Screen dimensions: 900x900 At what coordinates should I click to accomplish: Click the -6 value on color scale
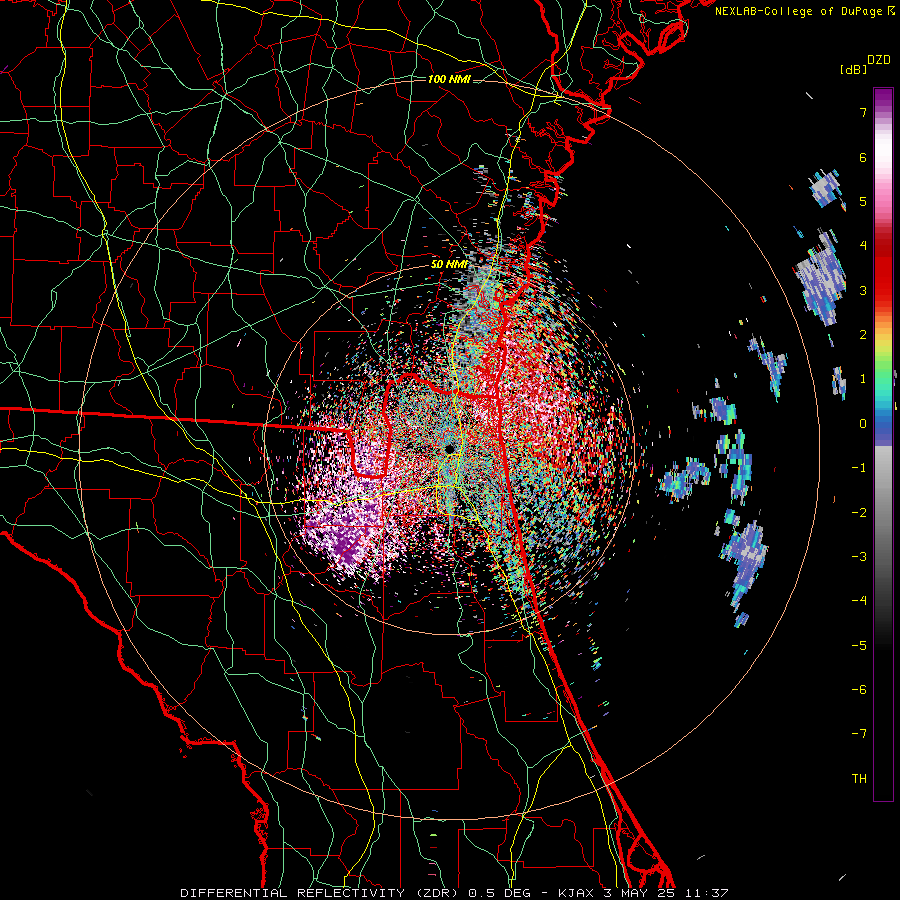(859, 690)
